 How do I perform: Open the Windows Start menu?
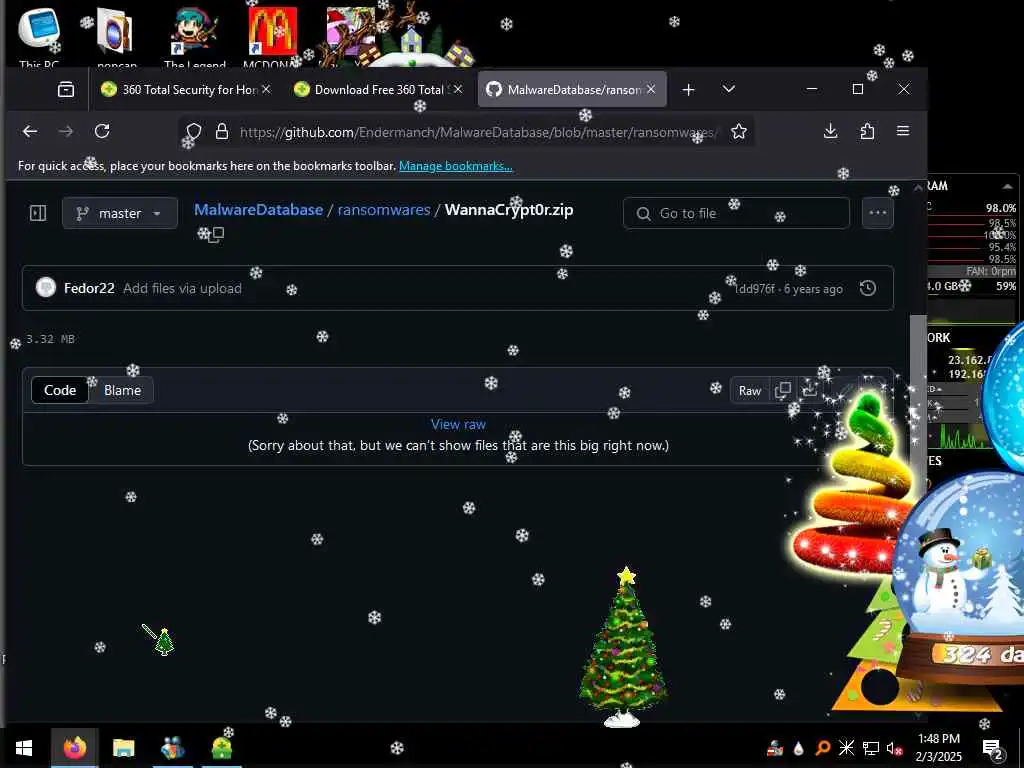[x=24, y=748]
